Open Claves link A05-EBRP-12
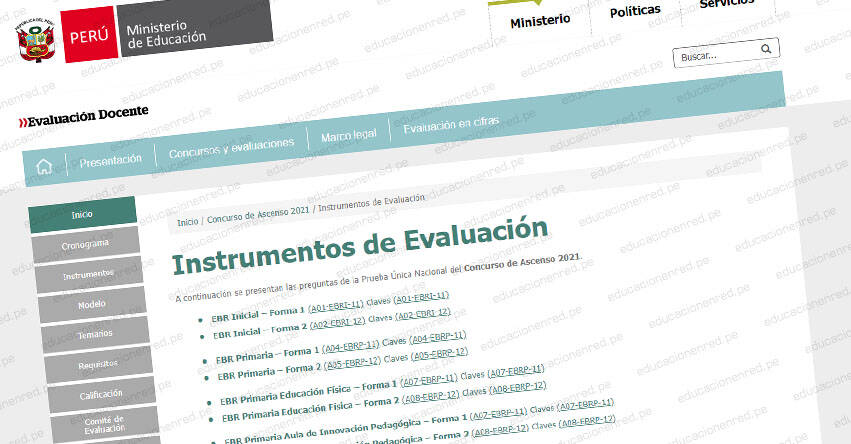The width and height of the screenshot is (851, 444). pyautogui.click(x=439, y=353)
